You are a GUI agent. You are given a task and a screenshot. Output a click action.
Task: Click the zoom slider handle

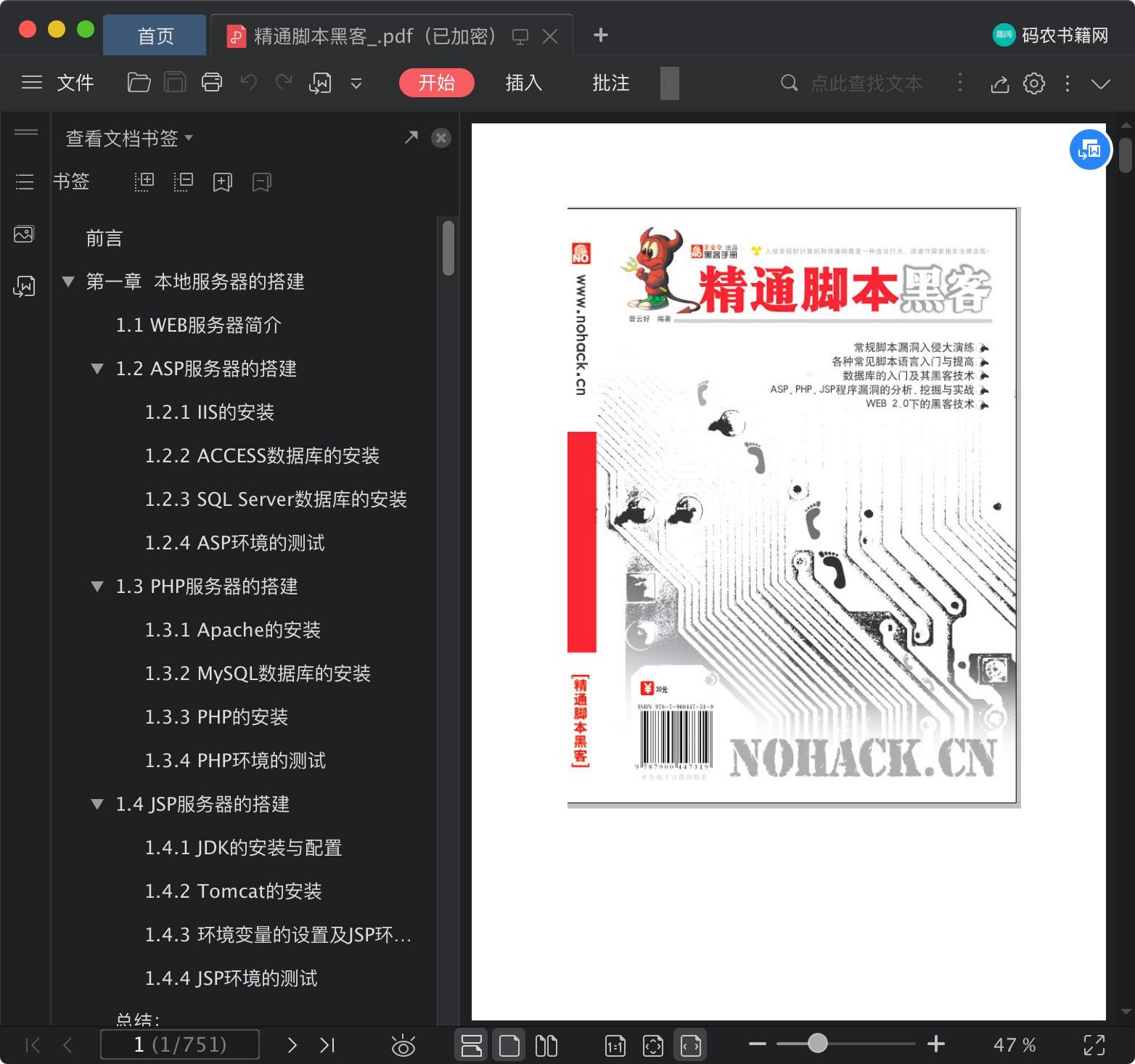coord(818,1044)
